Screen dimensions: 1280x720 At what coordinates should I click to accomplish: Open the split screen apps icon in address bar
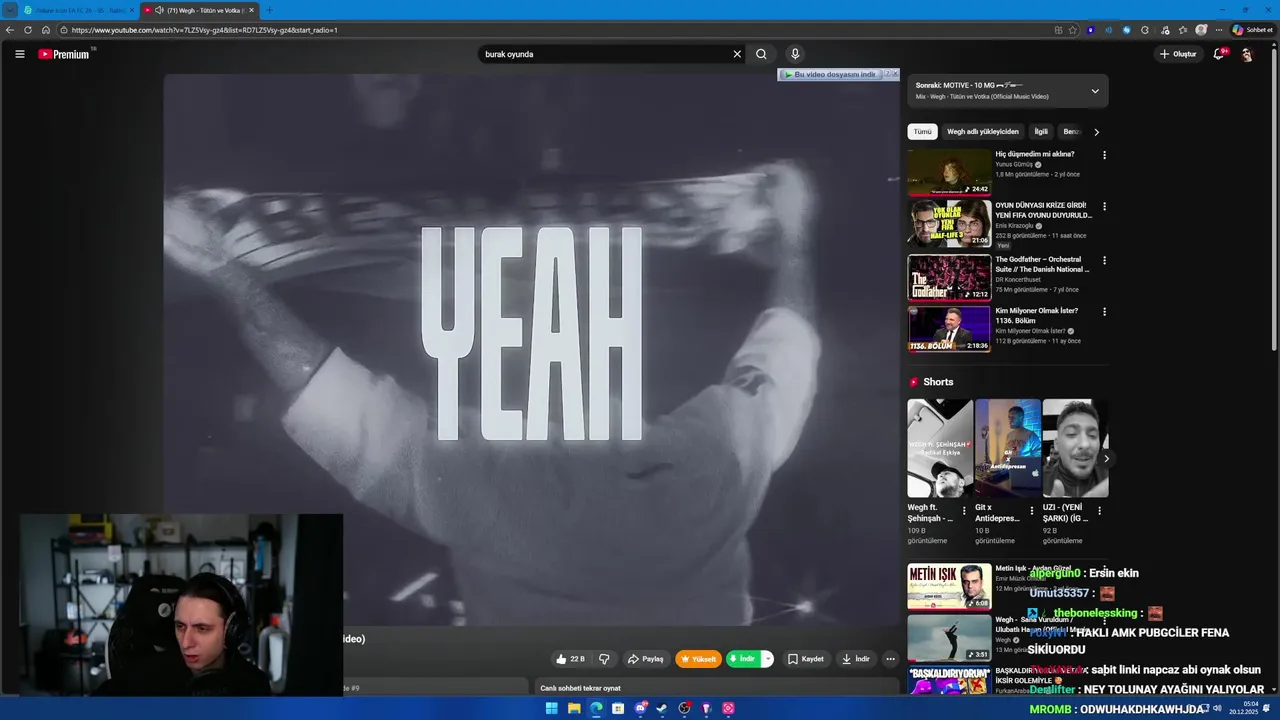(x=1058, y=30)
